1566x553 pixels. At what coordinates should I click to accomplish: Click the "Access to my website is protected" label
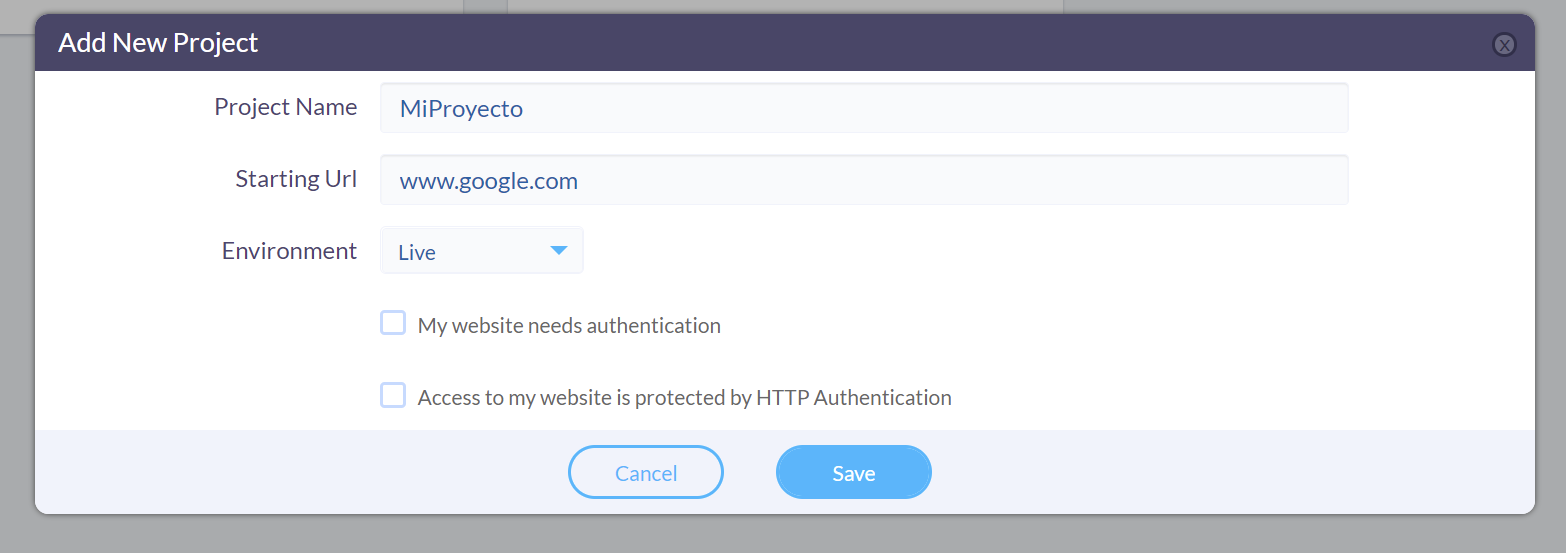(x=684, y=397)
